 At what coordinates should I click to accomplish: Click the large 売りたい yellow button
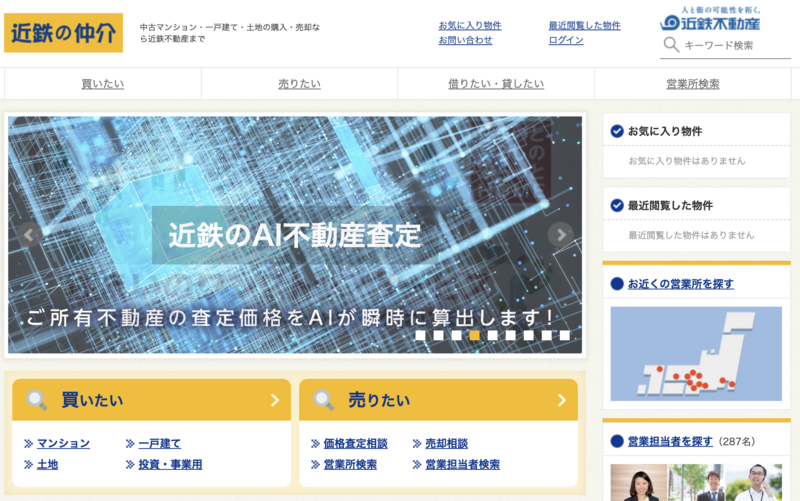click(x=438, y=400)
